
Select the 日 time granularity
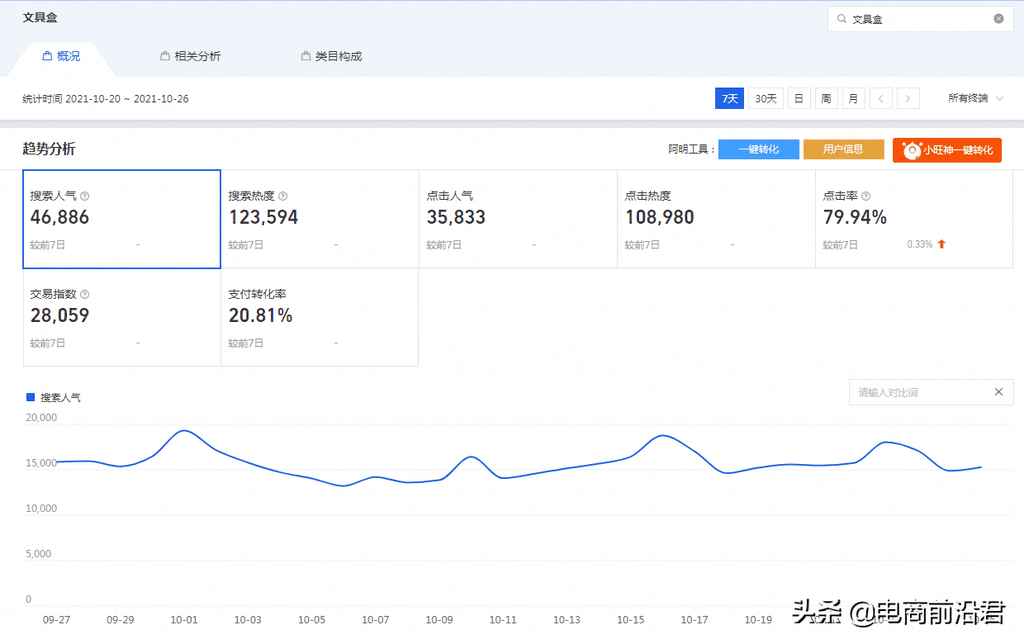click(x=799, y=99)
